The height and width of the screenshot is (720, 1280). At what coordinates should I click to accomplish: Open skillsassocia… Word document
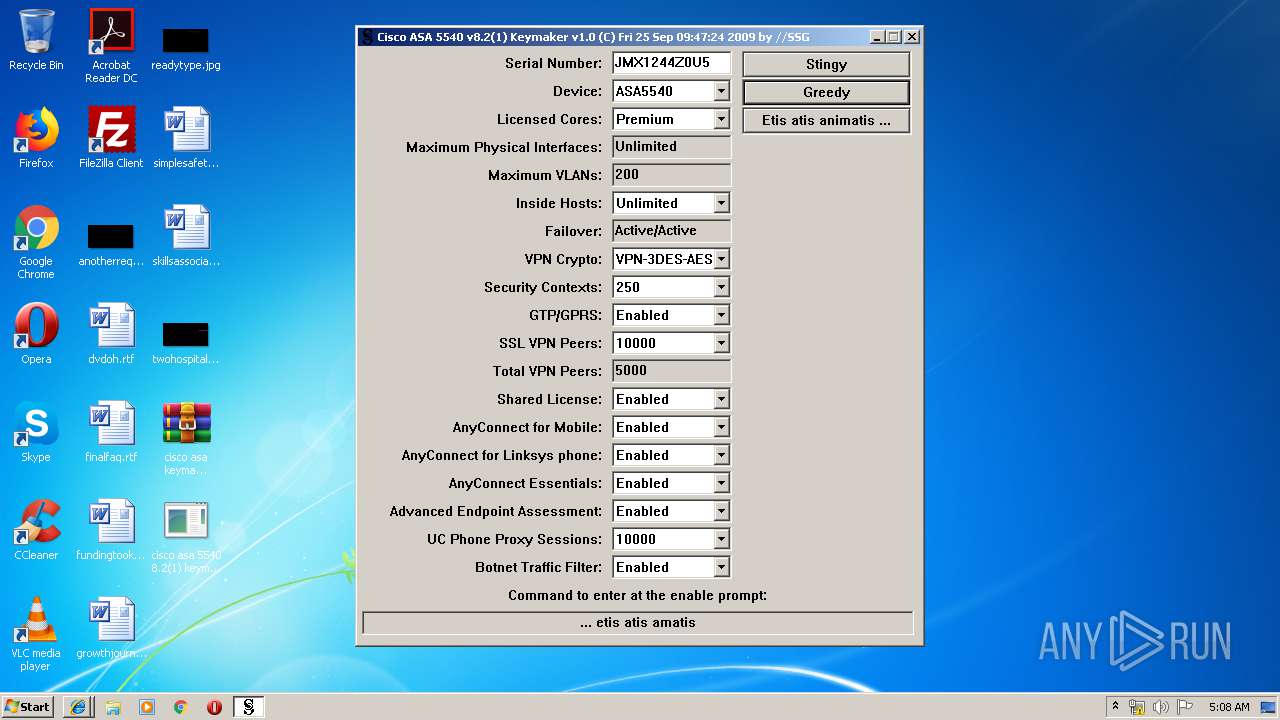pos(186,236)
